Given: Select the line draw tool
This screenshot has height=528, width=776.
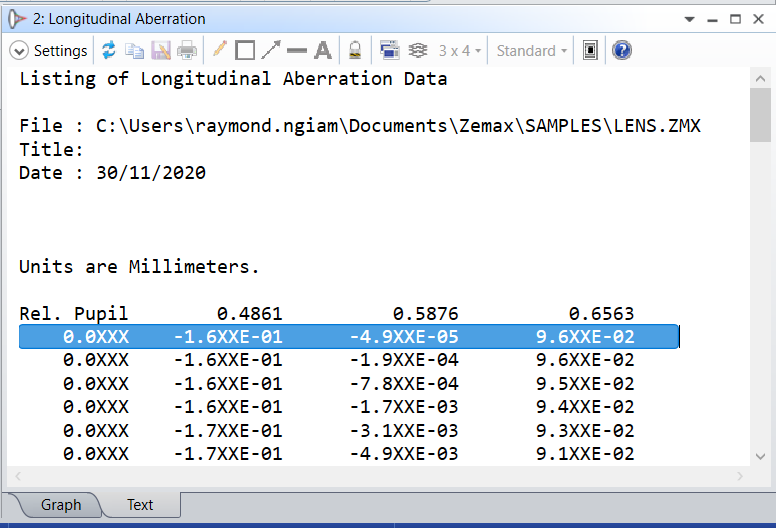Looking at the screenshot, I should [x=297, y=50].
